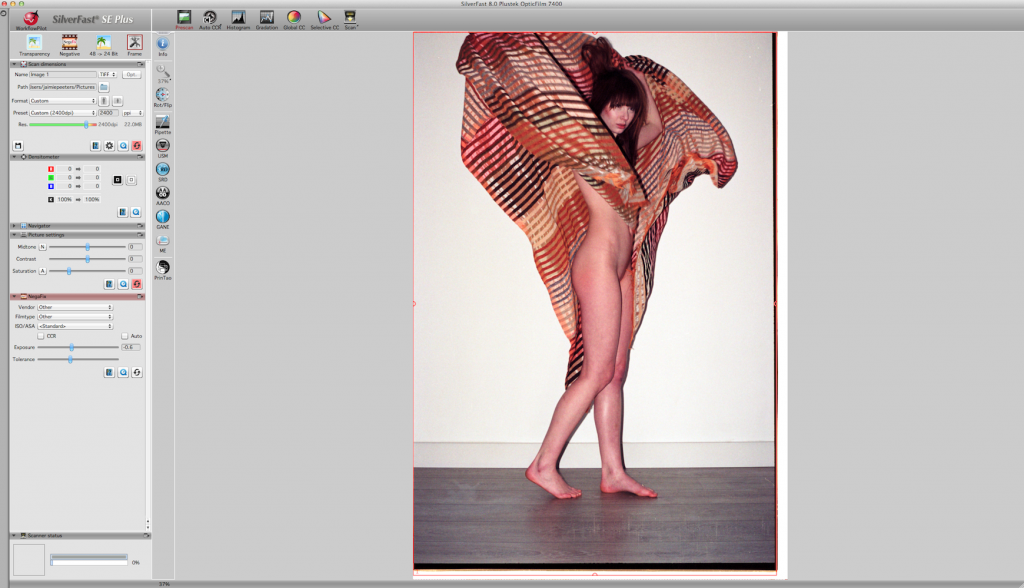Open QuickTime help in NegaFix panel
The width and height of the screenshot is (1024, 588).
[123, 372]
